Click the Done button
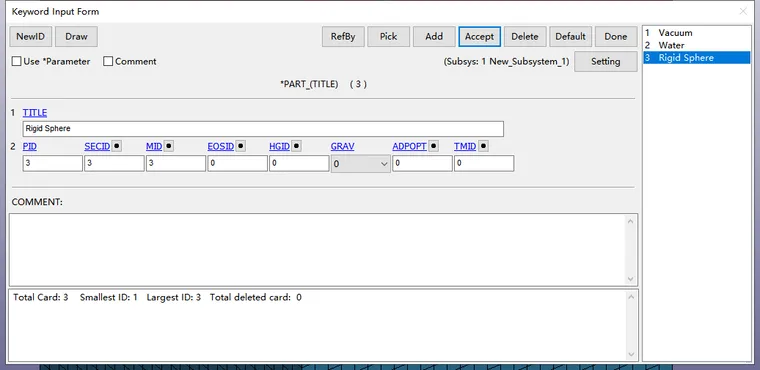The height and width of the screenshot is (370, 760). click(616, 36)
